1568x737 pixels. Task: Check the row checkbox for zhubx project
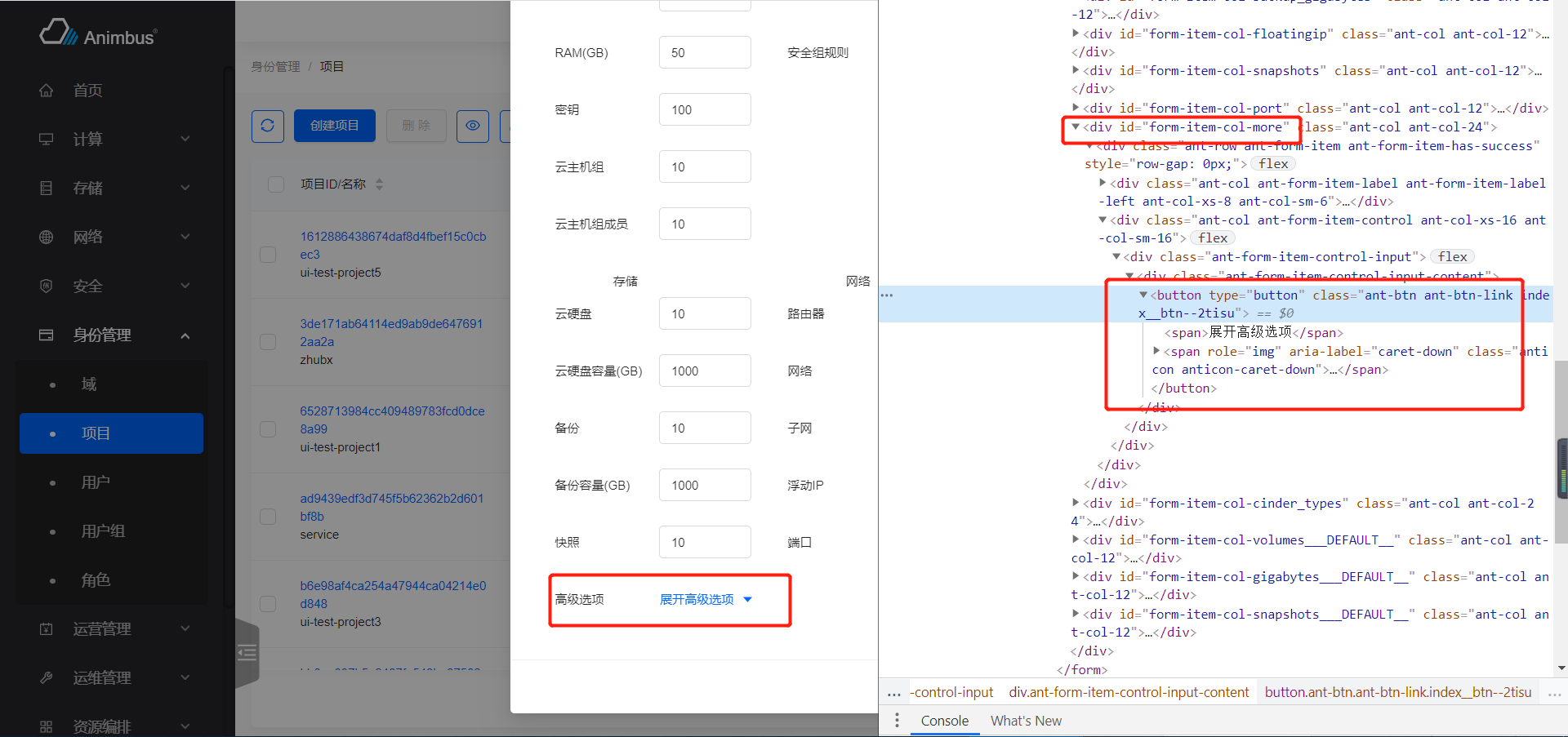click(x=268, y=342)
